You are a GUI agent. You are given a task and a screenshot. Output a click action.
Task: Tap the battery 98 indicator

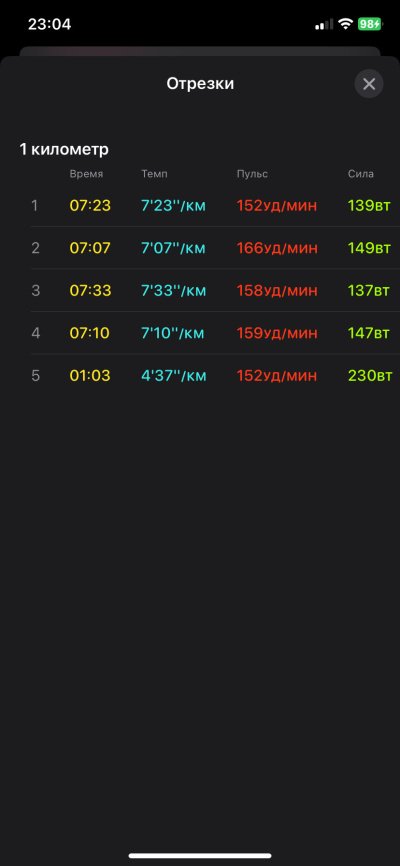pos(370,24)
